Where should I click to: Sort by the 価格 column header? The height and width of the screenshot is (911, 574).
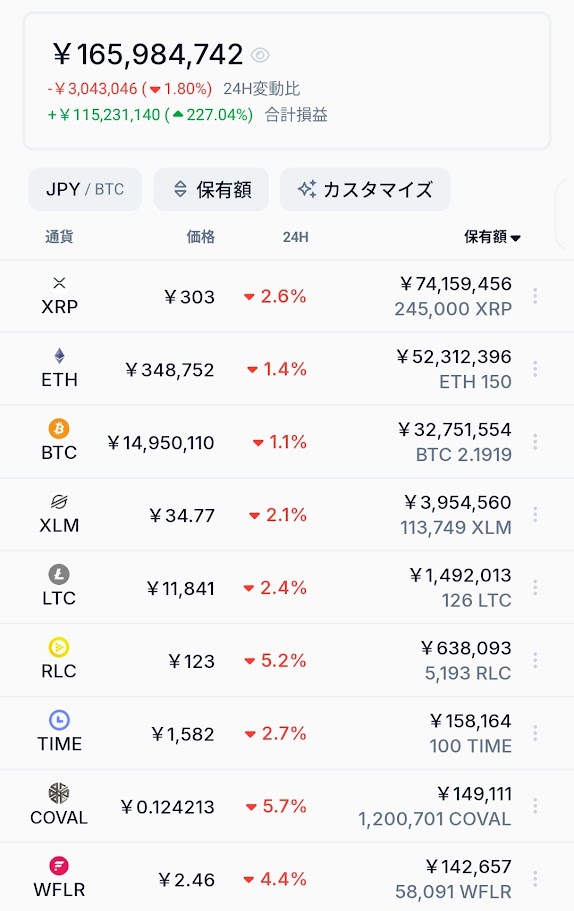(200, 237)
